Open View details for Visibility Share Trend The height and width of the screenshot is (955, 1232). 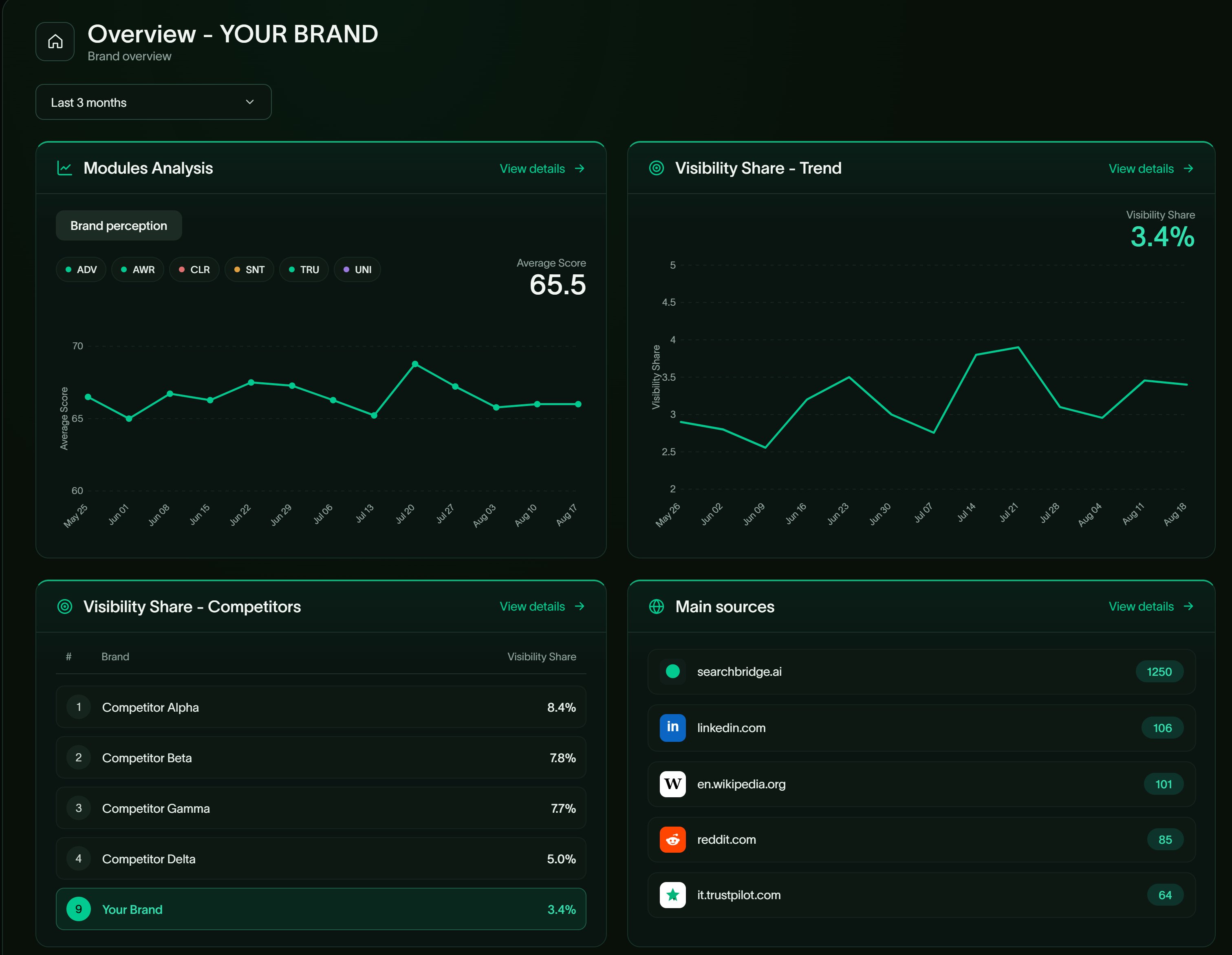pos(1151,169)
